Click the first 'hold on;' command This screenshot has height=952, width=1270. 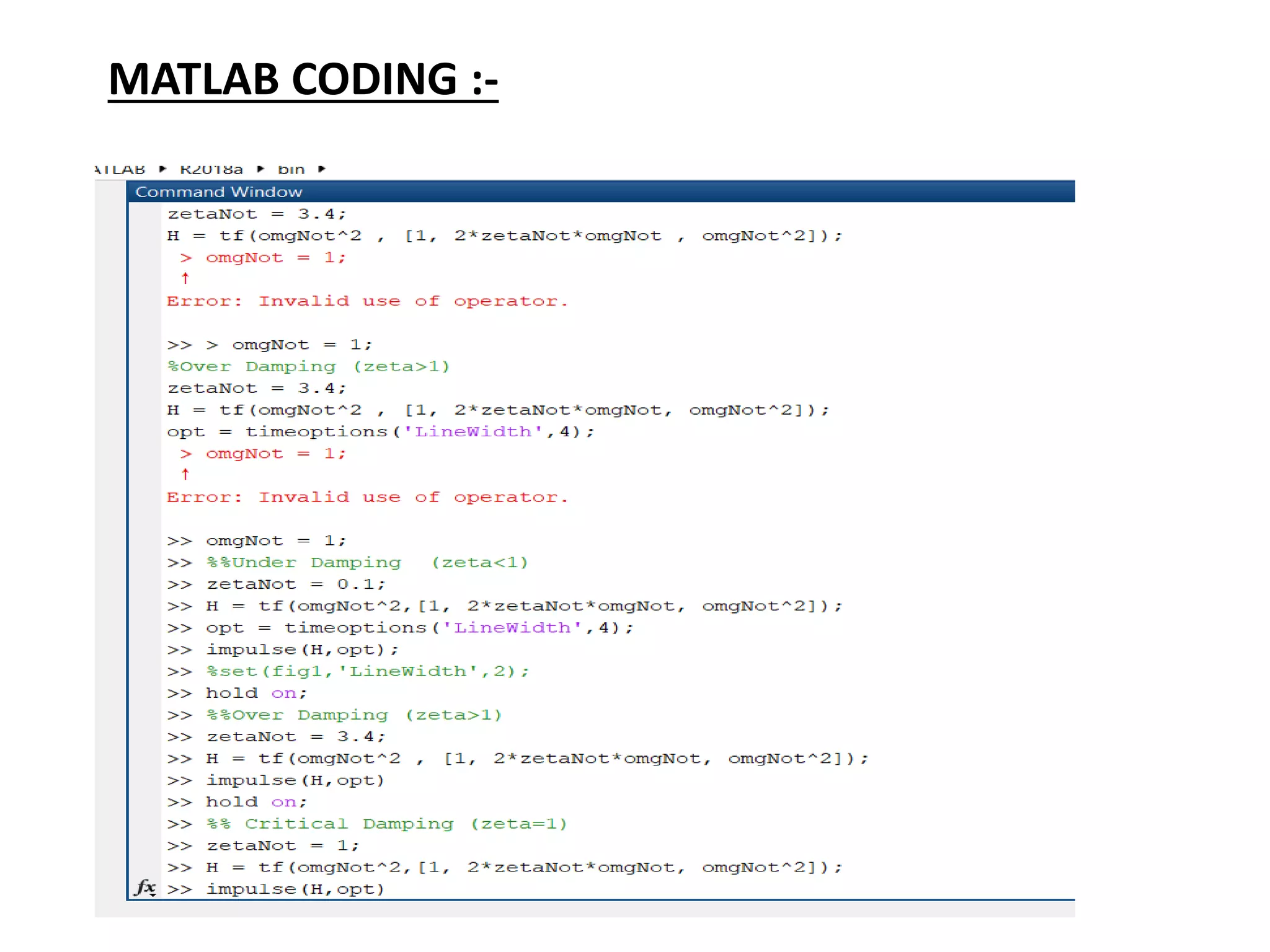pos(256,693)
